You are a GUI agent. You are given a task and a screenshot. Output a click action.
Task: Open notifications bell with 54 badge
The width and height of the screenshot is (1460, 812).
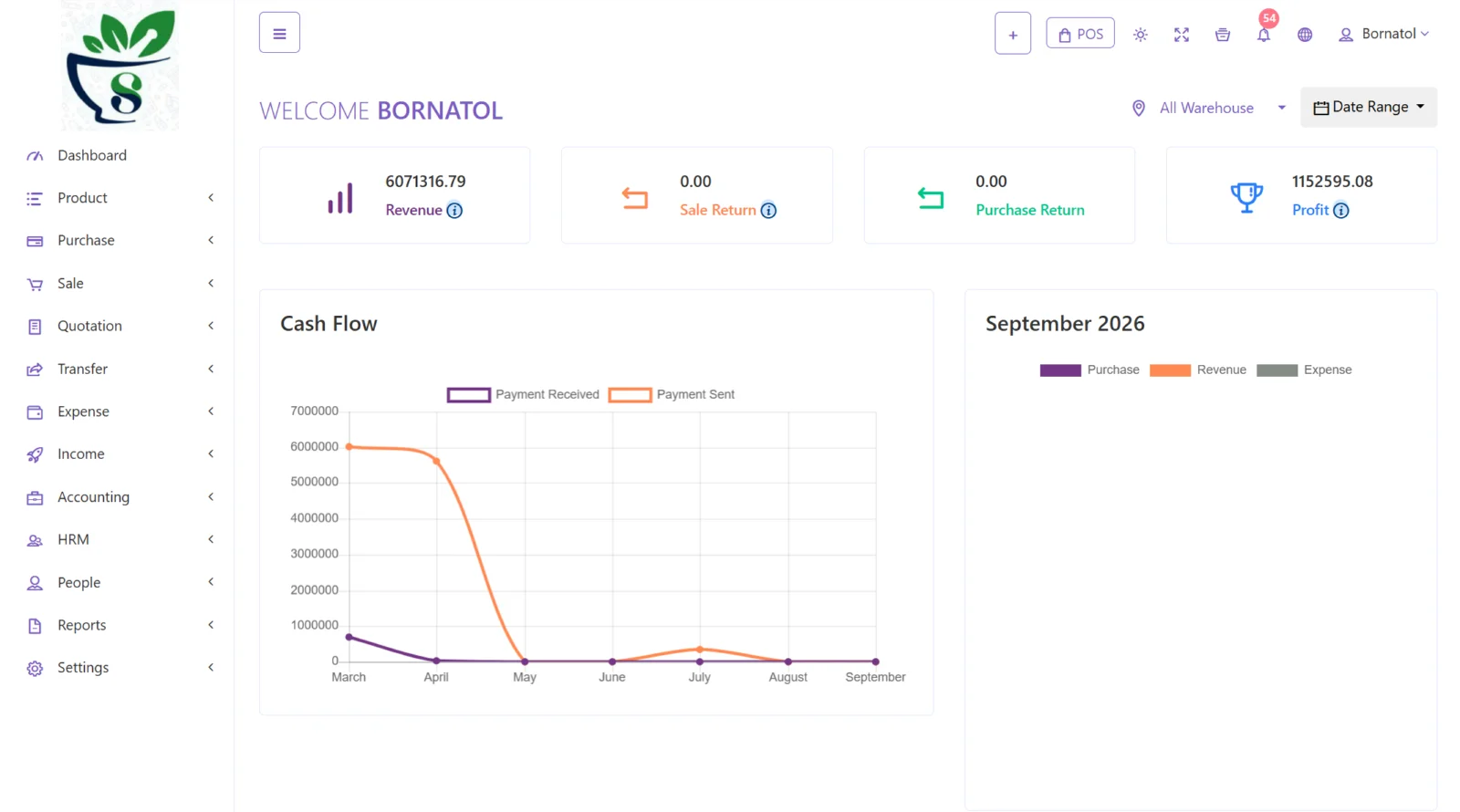click(x=1264, y=35)
